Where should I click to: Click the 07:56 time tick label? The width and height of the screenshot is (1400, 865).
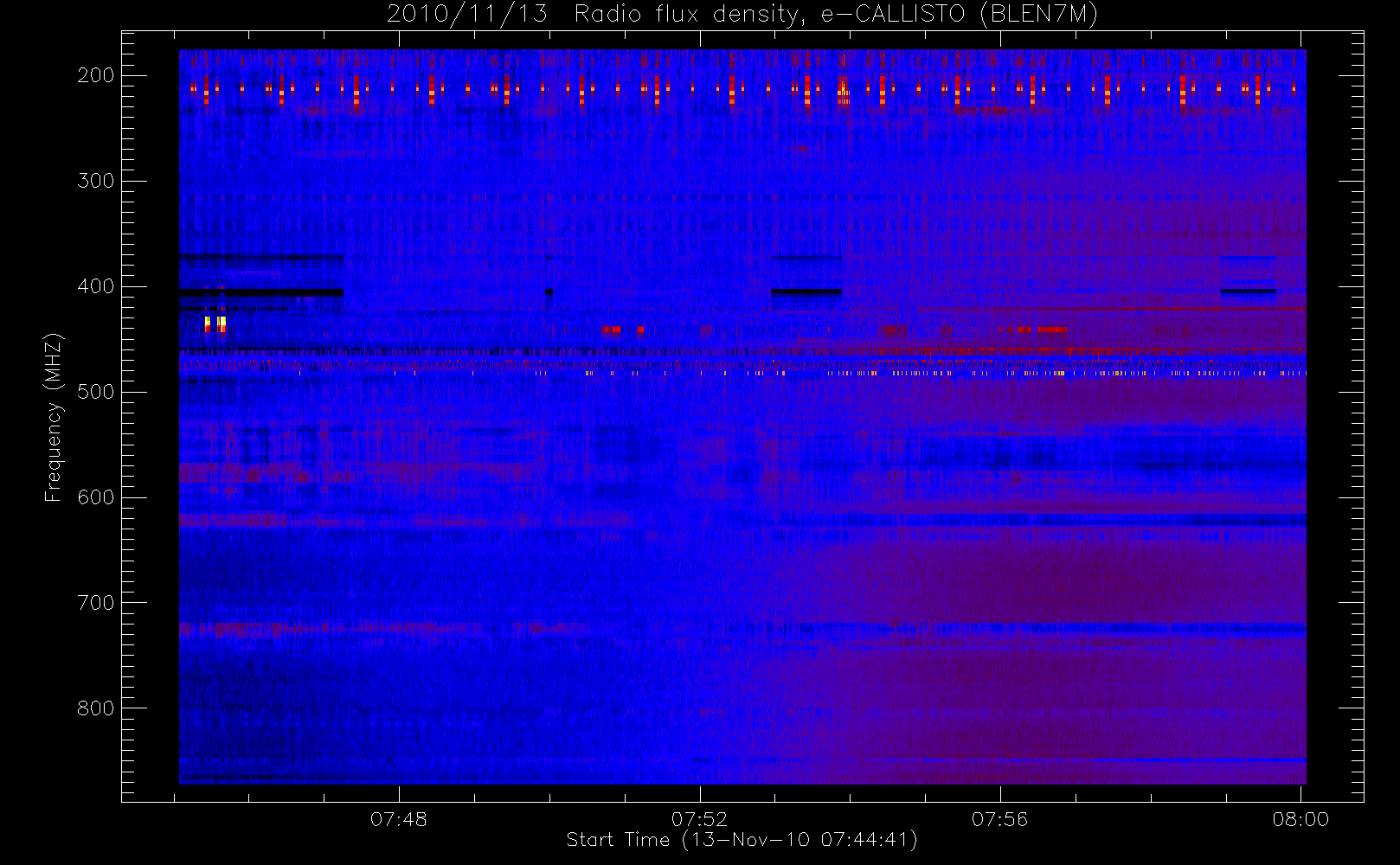999,819
